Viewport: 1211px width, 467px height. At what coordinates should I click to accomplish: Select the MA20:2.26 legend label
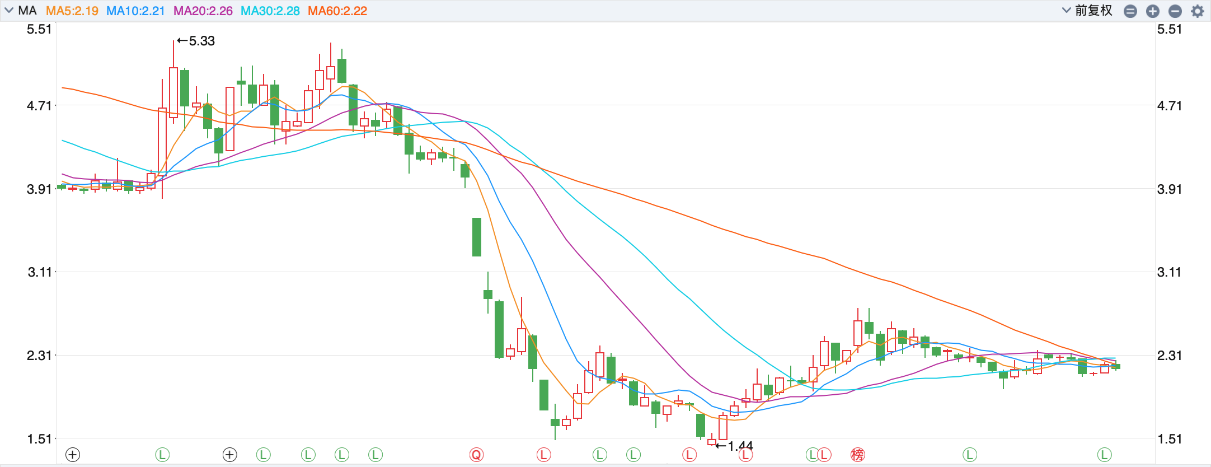[204, 10]
